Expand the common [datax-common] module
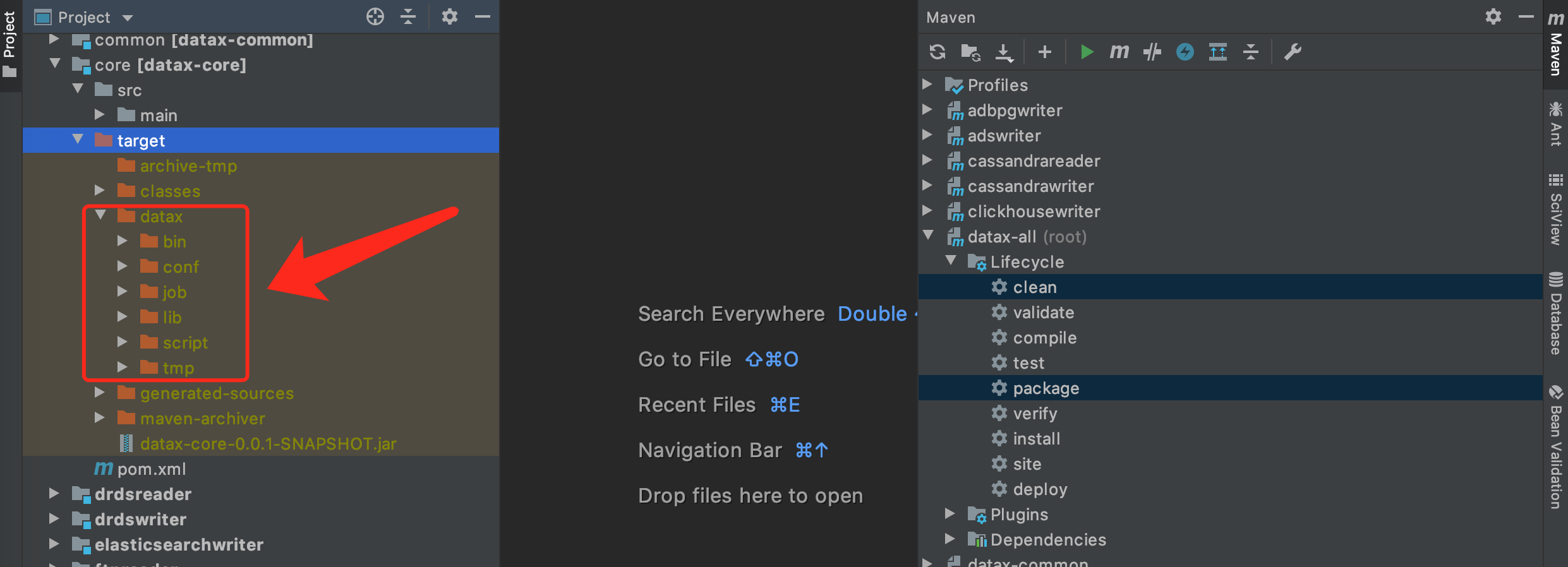 (54, 40)
